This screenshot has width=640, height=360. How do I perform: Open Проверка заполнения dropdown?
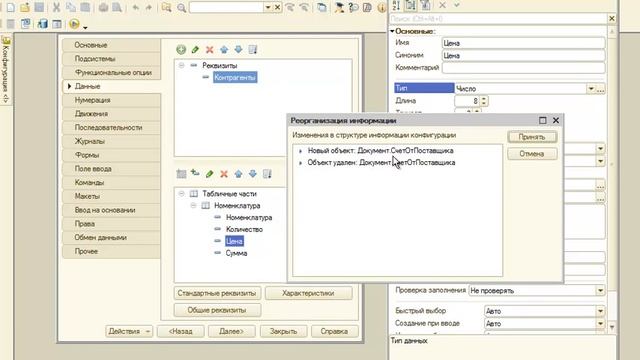point(600,291)
